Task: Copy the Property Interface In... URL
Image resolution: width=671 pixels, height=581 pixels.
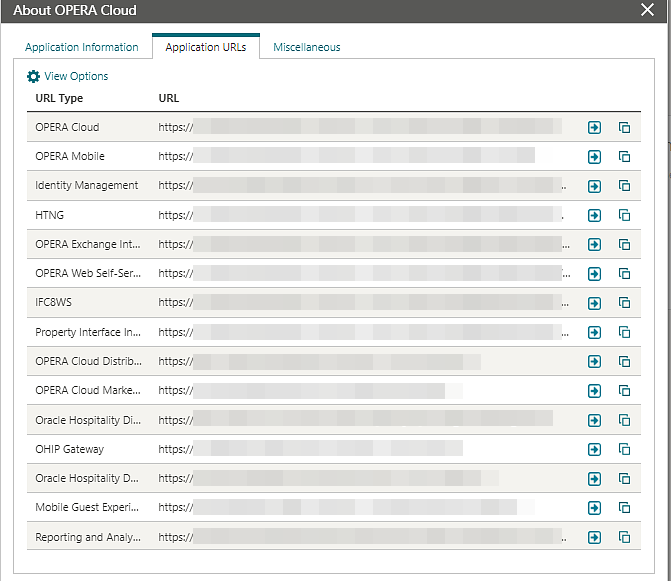Action: click(x=624, y=332)
